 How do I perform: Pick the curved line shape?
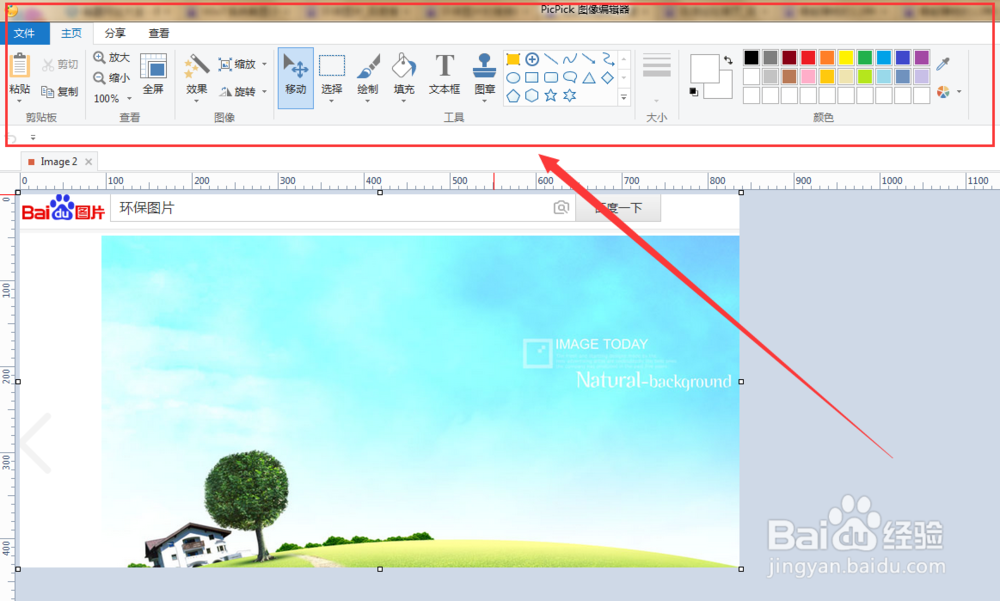point(570,59)
